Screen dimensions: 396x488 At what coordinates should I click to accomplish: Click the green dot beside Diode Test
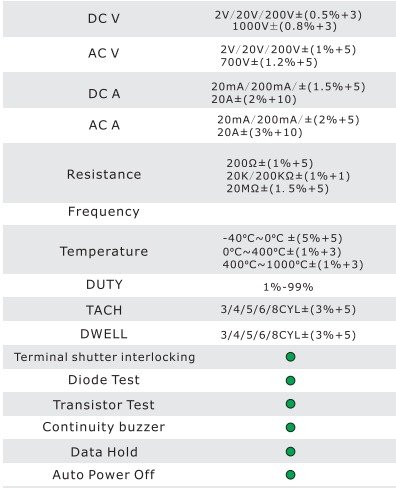290,380
